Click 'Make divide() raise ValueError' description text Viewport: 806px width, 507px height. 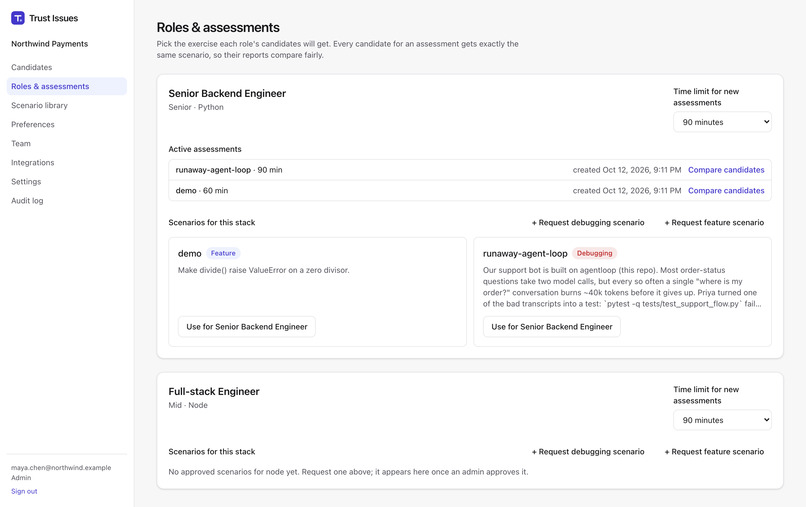(264, 270)
